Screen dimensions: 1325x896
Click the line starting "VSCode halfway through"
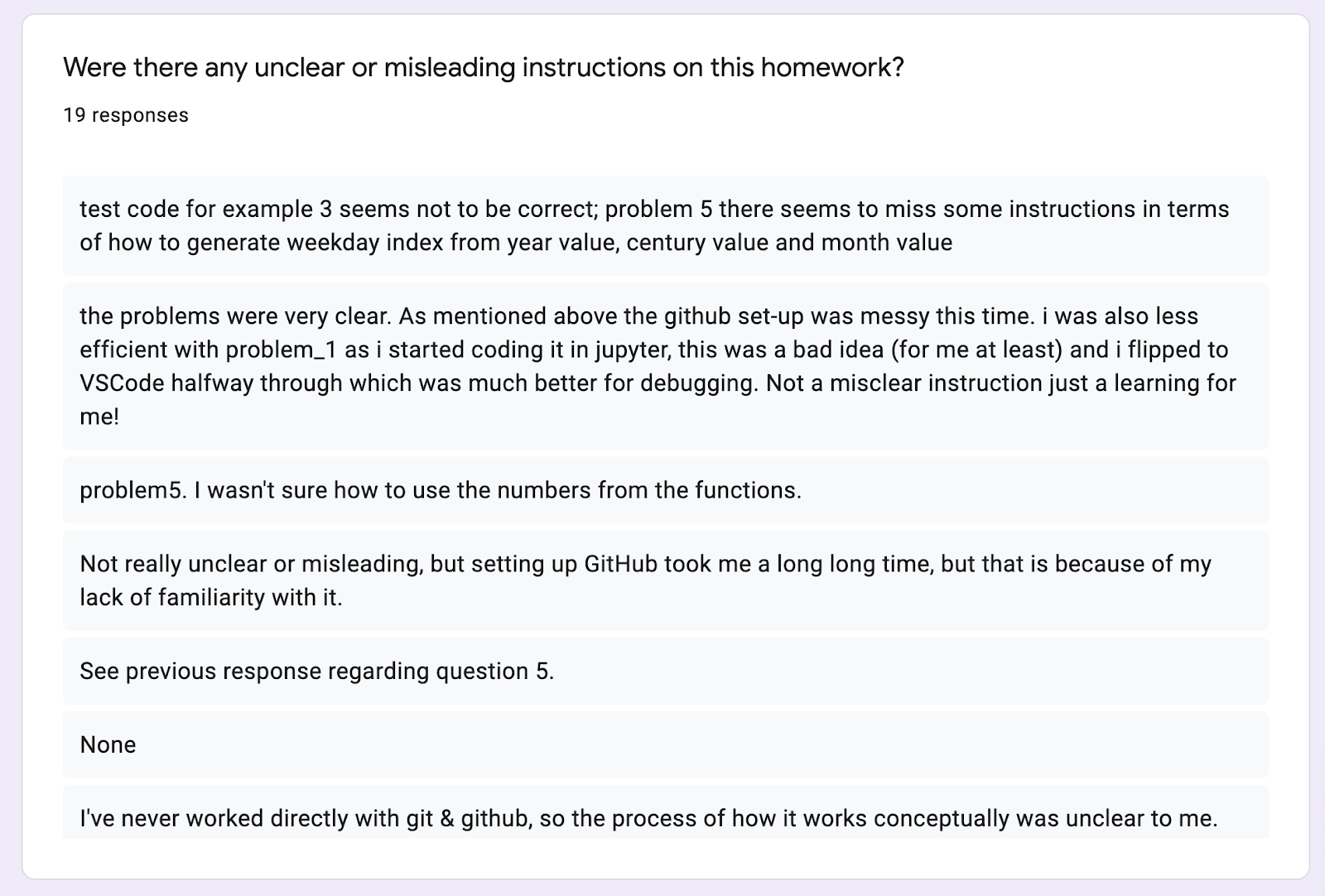coord(658,383)
